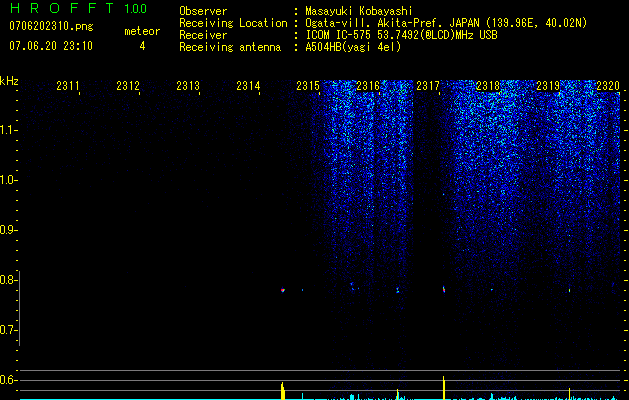
Task: Click the HROFFT 1.0.0 title text
Action: 78,8
